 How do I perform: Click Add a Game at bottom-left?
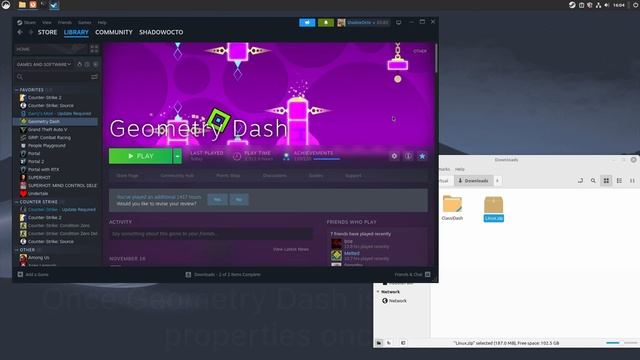click(x=33, y=274)
